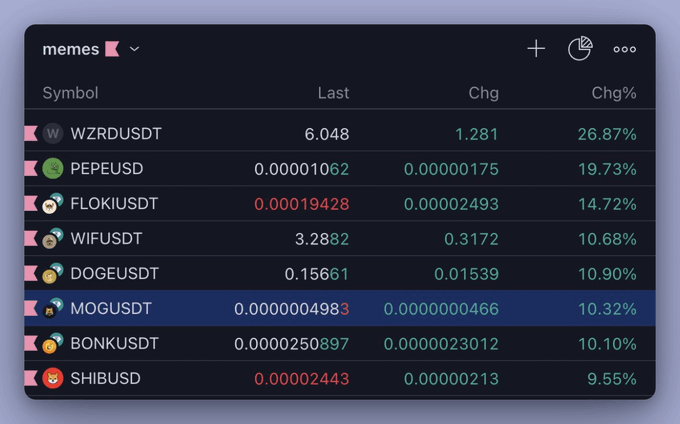680x424 pixels.
Task: Click change value 0.3172
Action: coord(471,239)
